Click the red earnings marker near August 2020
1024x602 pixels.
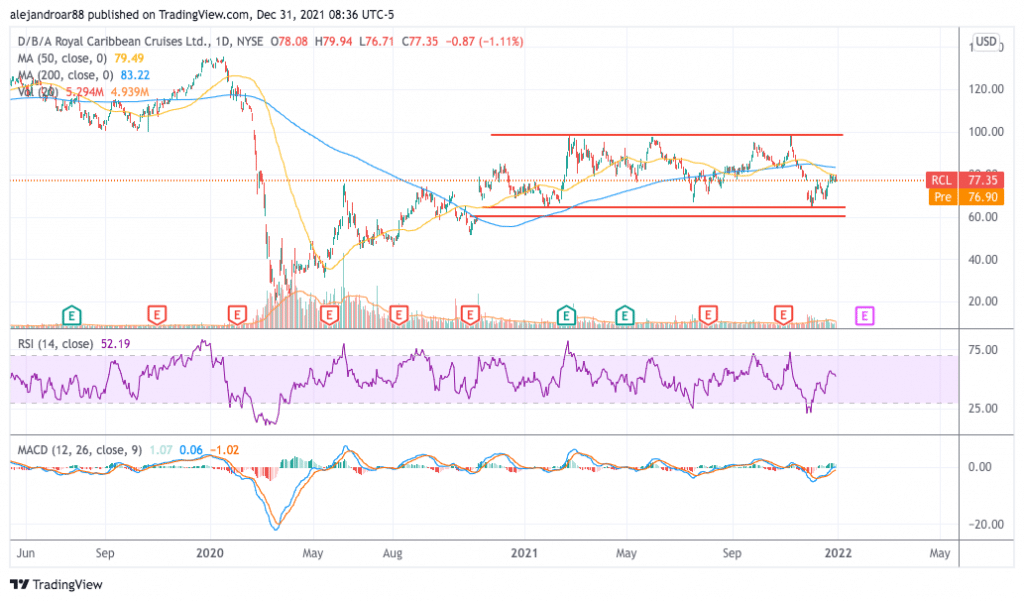[398, 316]
